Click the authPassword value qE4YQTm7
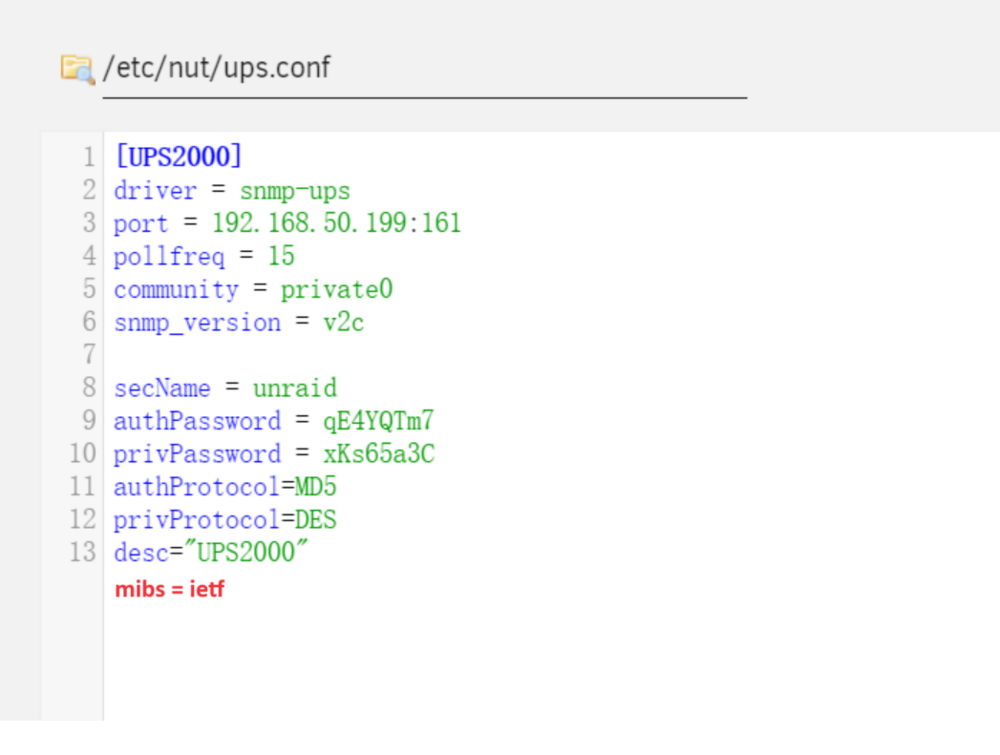 pyautogui.click(x=378, y=421)
